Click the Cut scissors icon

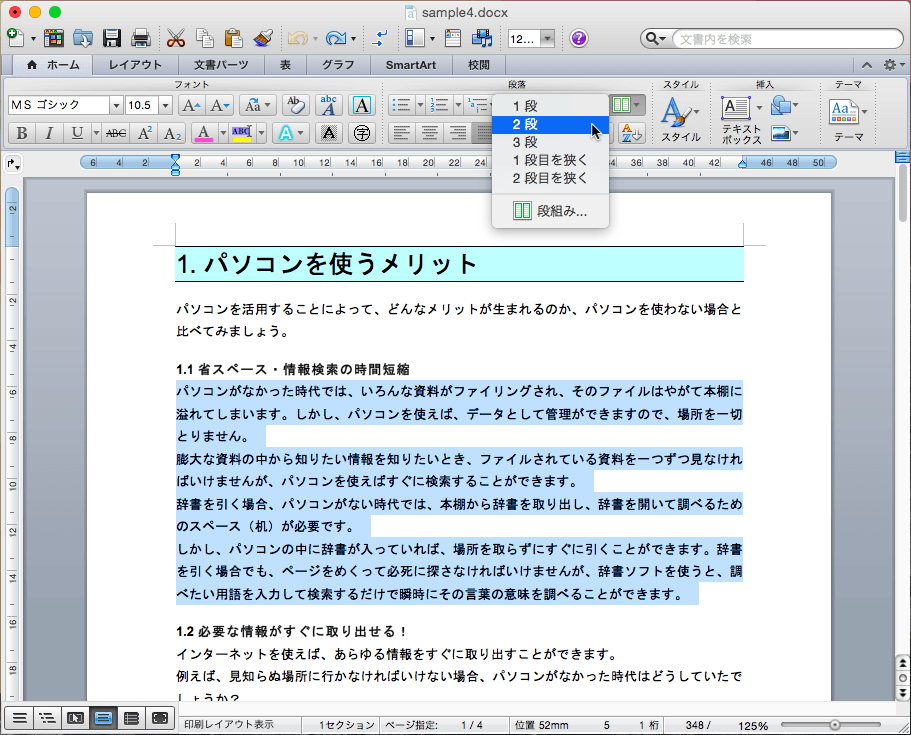click(175, 38)
